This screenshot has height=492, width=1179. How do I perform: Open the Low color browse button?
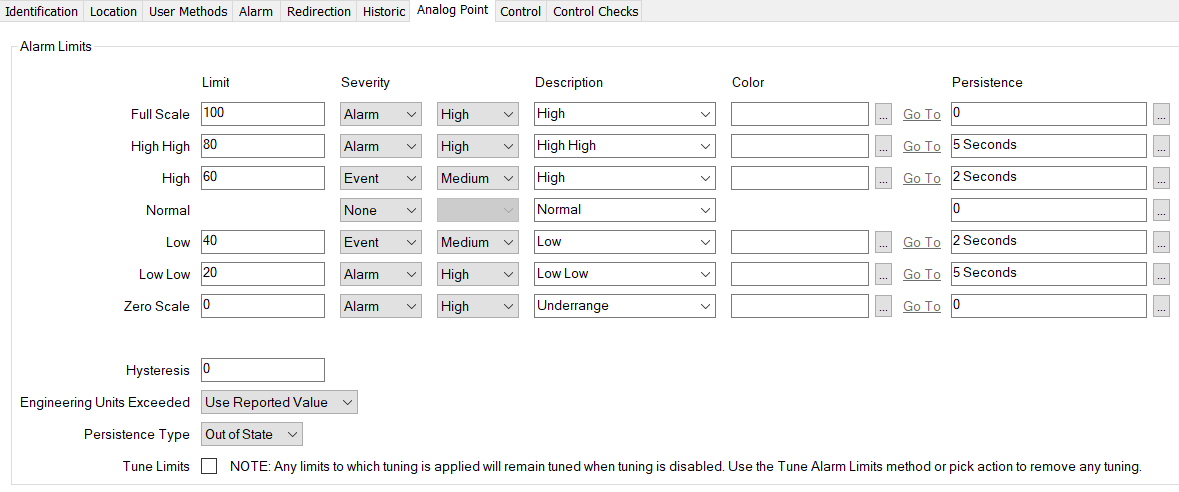click(883, 242)
